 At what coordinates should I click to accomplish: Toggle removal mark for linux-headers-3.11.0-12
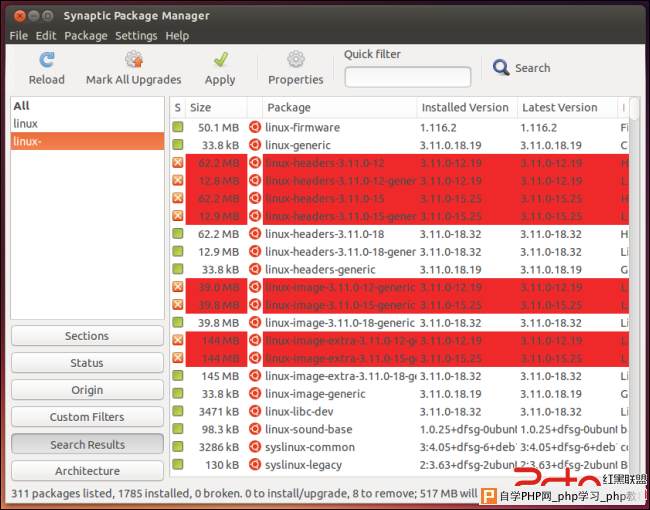tap(178, 163)
